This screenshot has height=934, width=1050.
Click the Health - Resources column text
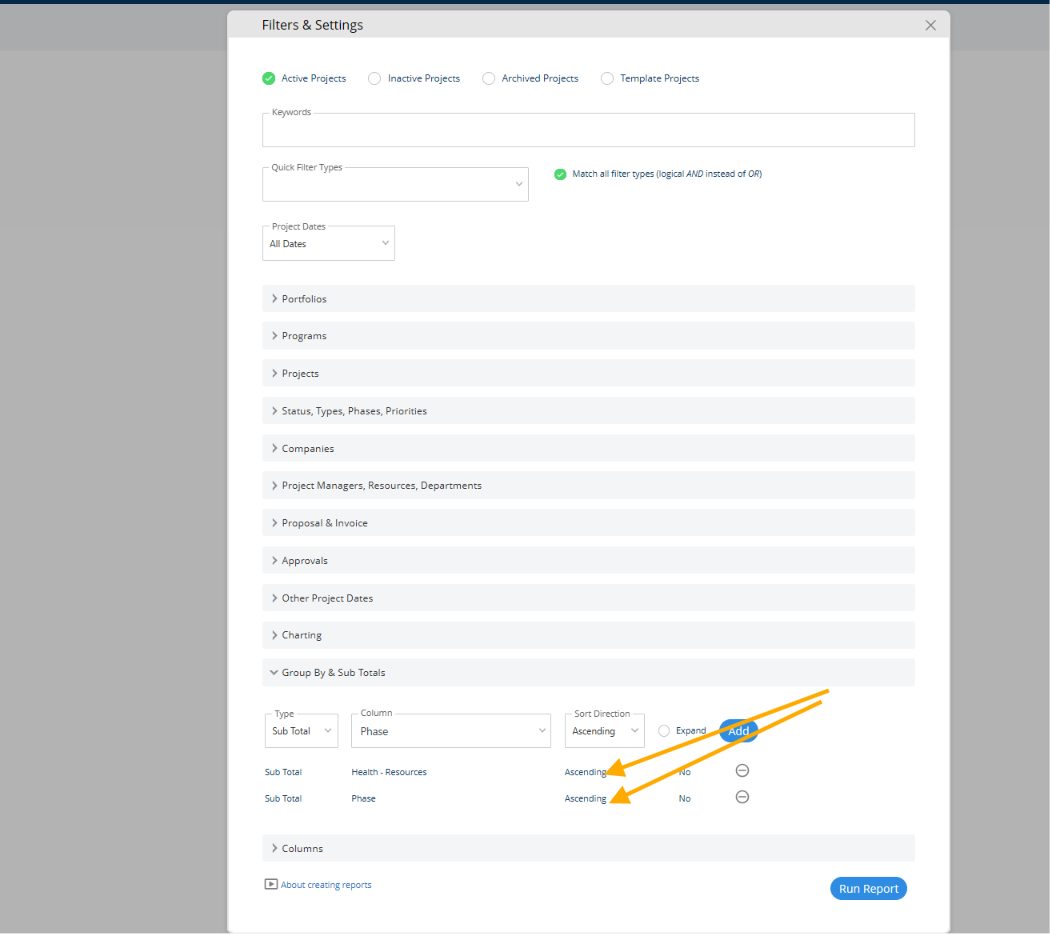point(389,772)
